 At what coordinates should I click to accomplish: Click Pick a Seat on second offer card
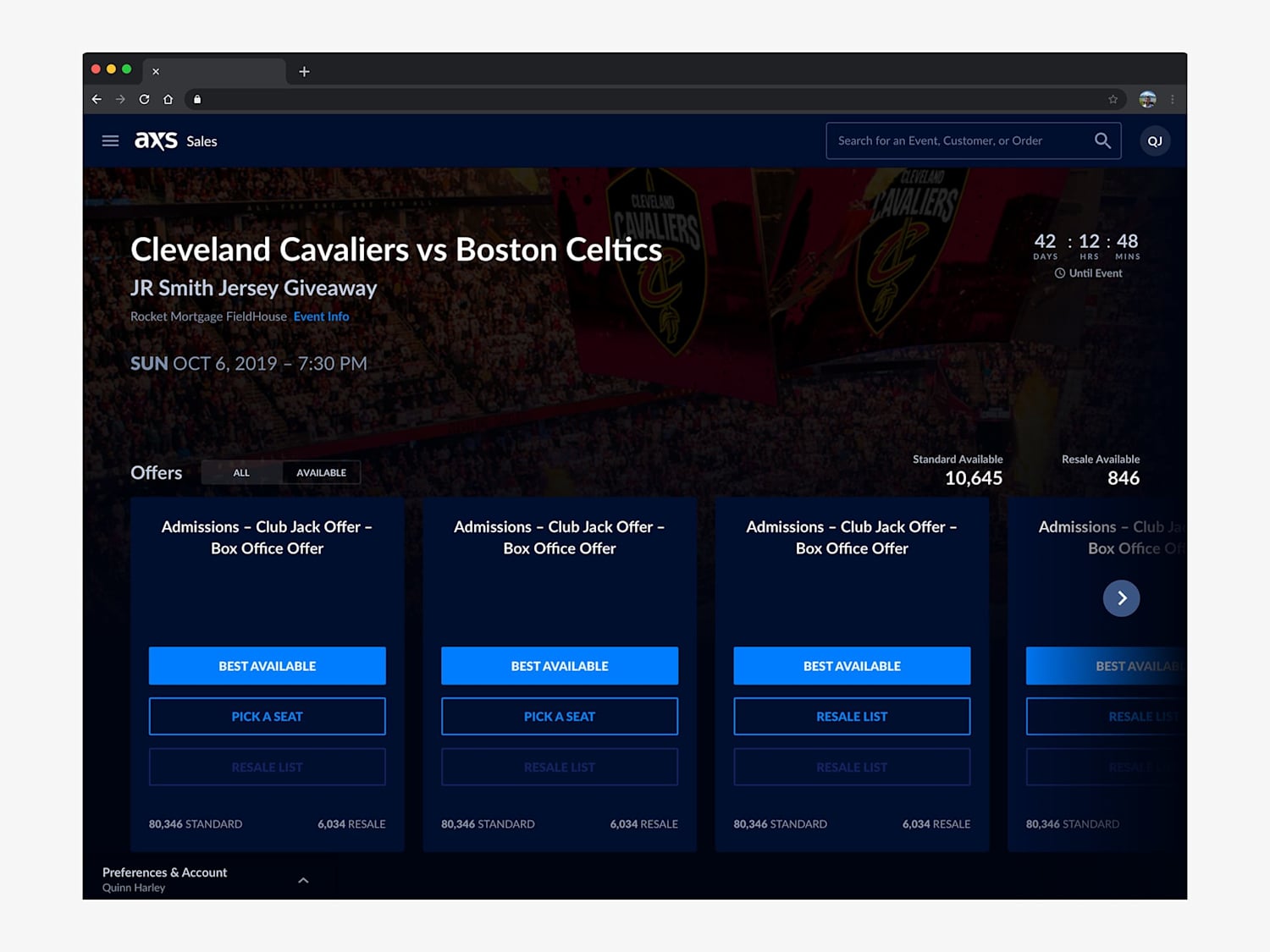pos(560,717)
